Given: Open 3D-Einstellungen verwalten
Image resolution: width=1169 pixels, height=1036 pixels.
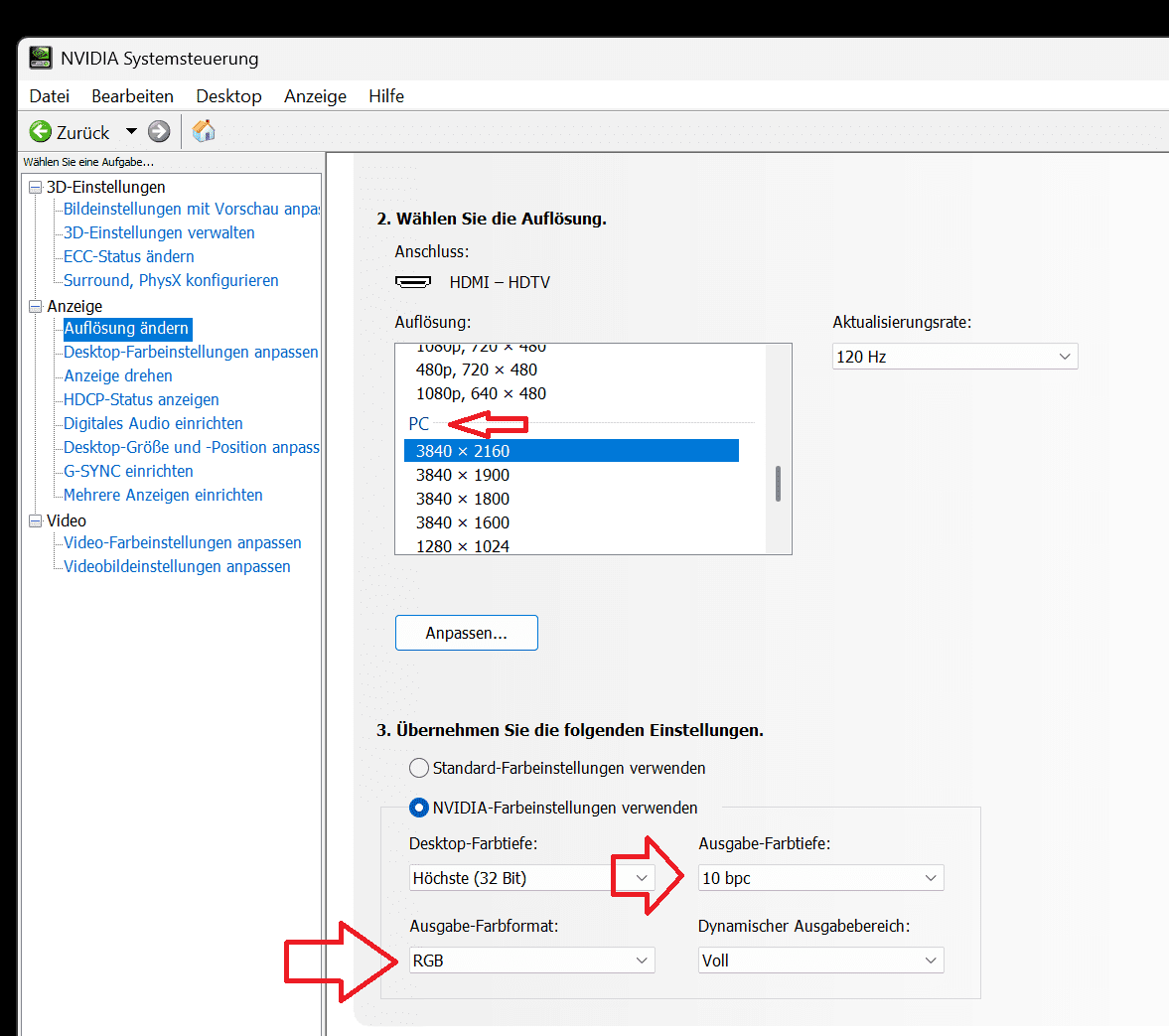Looking at the screenshot, I should (x=159, y=232).
